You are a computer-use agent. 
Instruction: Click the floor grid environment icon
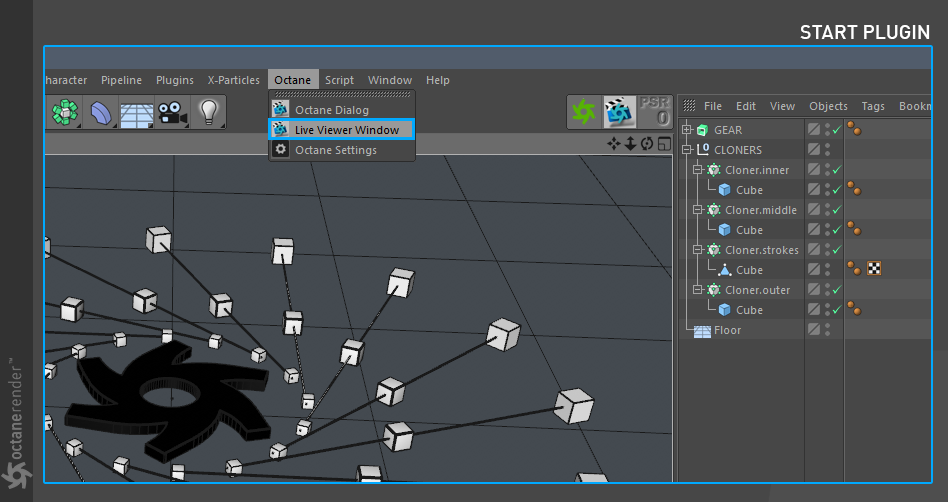[137, 113]
